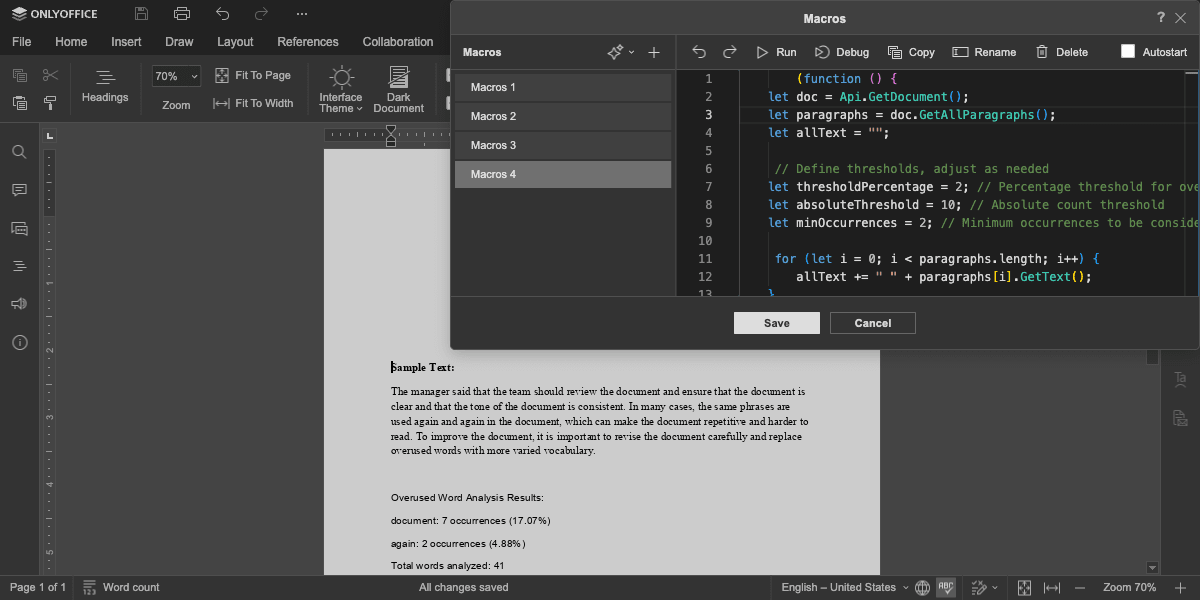1200x600 pixels.
Task: Click the Save button in the Macros dialog
Action: click(777, 323)
